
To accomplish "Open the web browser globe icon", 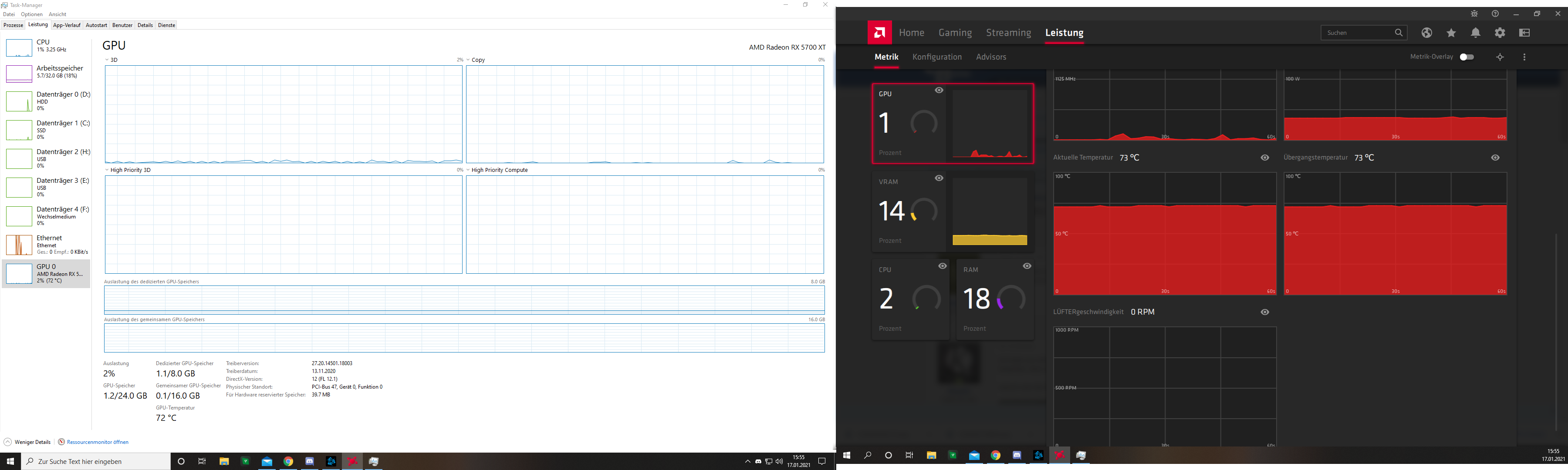I will (1427, 33).
